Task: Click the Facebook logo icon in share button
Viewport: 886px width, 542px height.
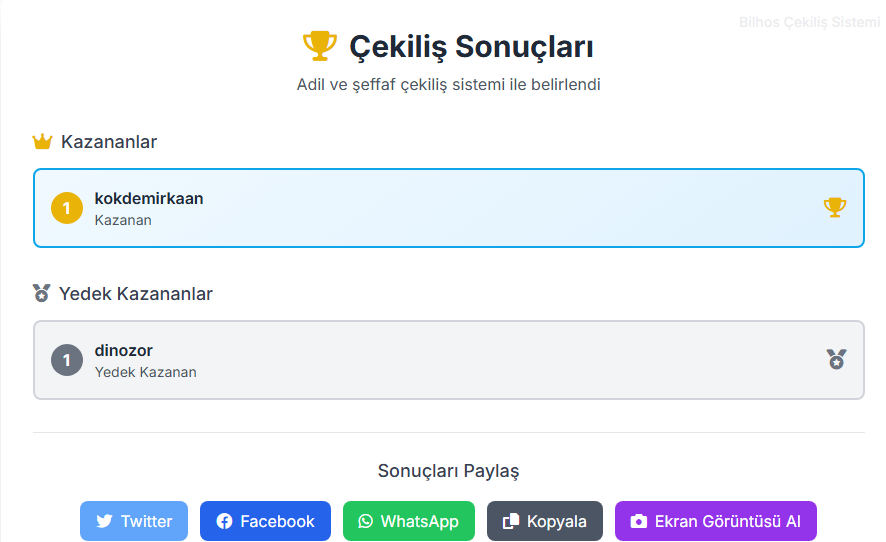Action: pos(224,521)
